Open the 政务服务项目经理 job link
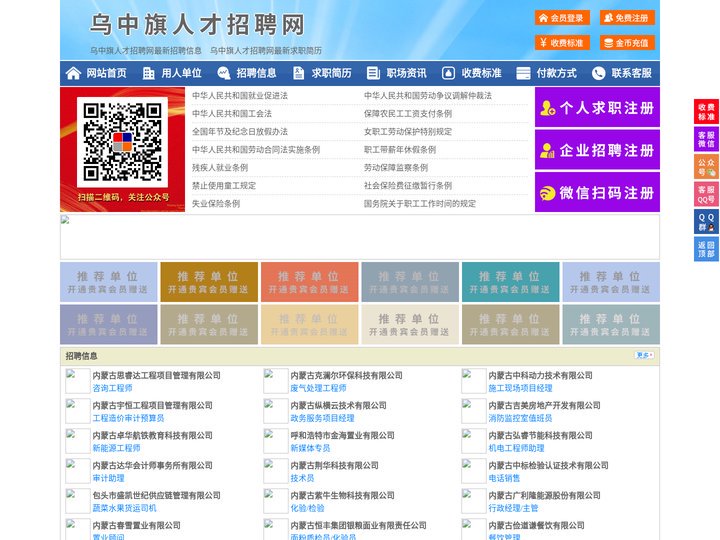Viewport: 720px width, 540px height. tap(322, 418)
